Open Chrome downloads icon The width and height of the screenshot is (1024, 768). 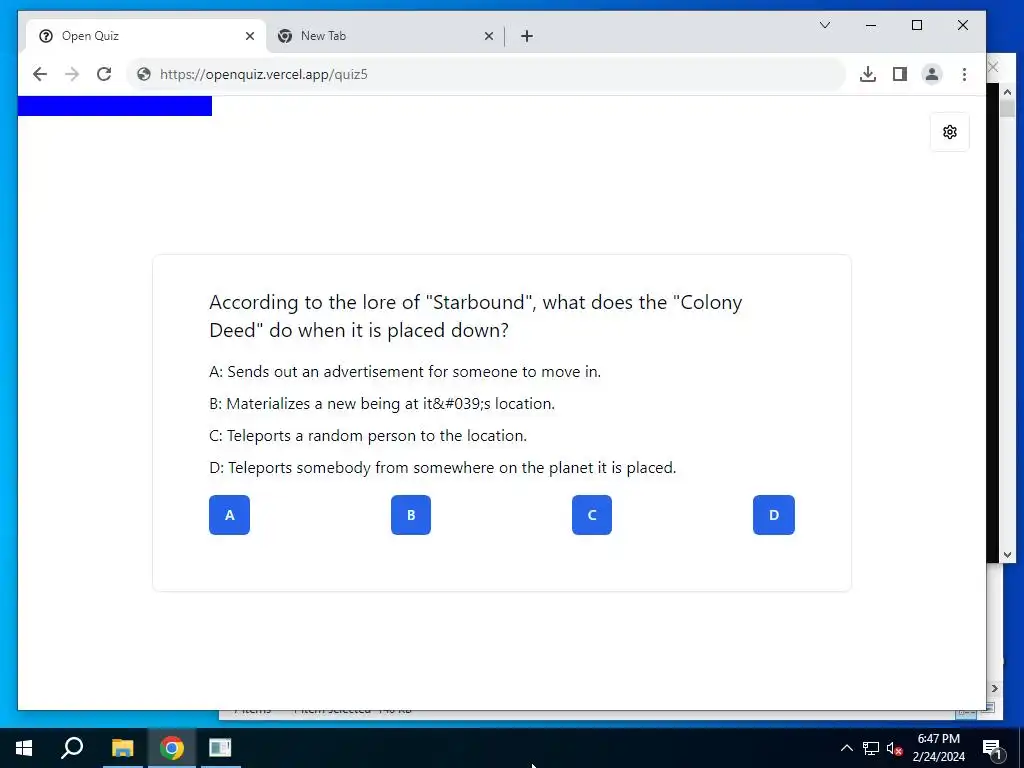867,74
